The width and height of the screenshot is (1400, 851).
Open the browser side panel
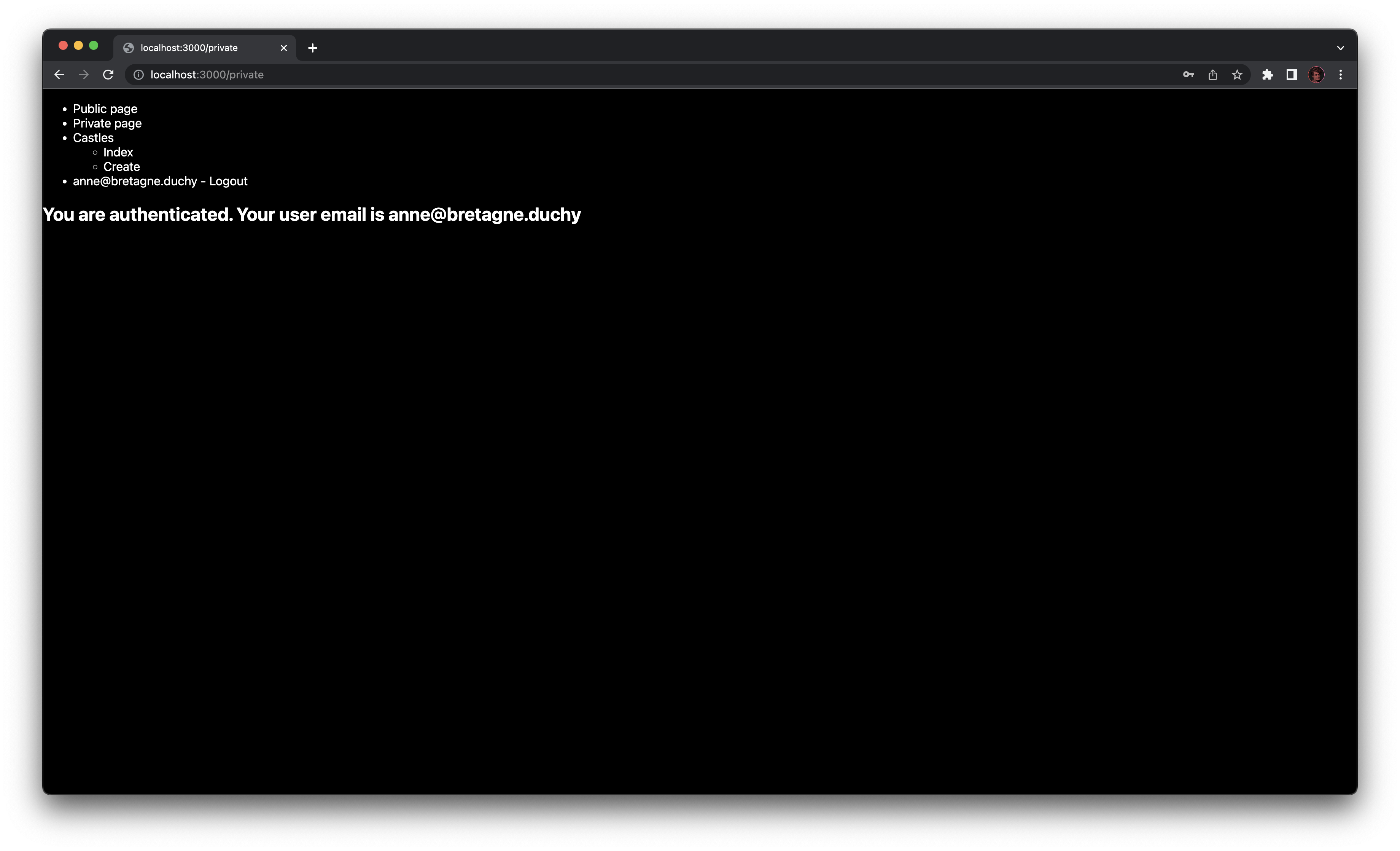(1292, 75)
